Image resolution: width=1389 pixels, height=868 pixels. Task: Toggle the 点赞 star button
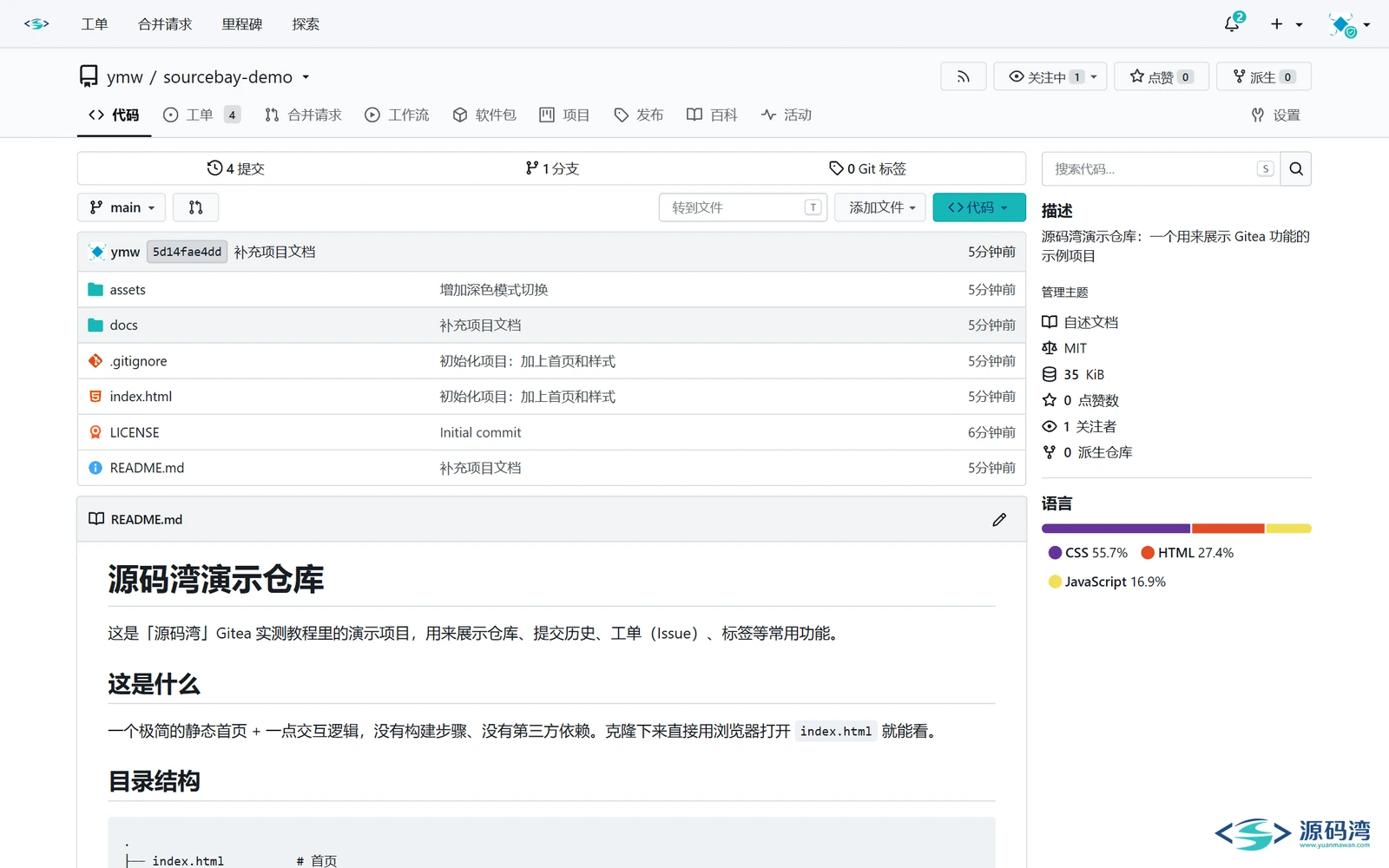coord(1162,76)
